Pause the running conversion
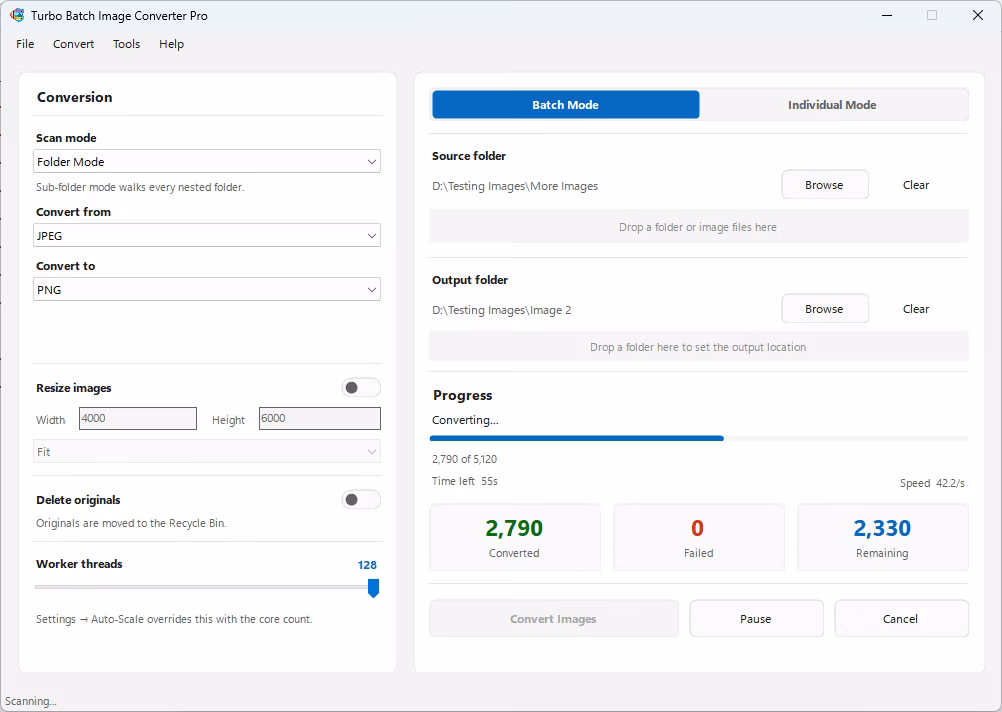 (x=756, y=619)
